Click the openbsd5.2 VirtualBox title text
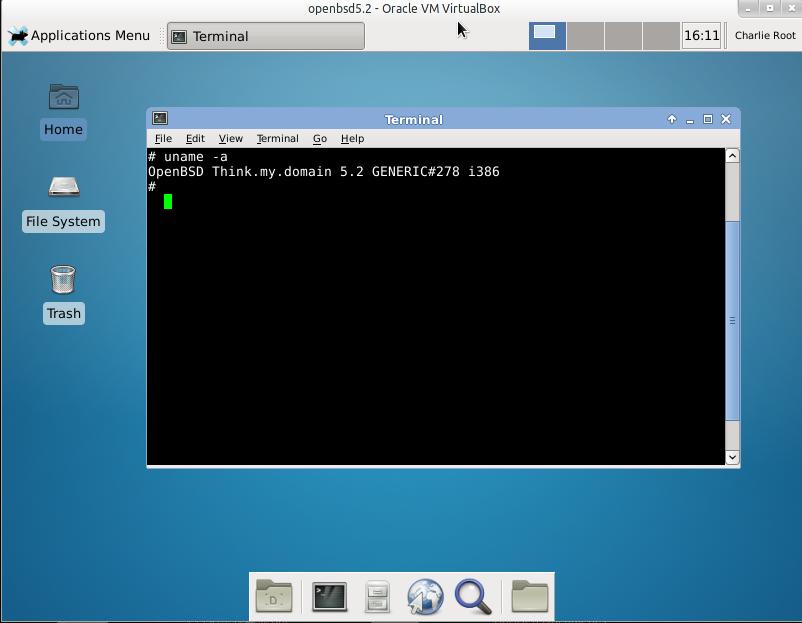 point(404,9)
